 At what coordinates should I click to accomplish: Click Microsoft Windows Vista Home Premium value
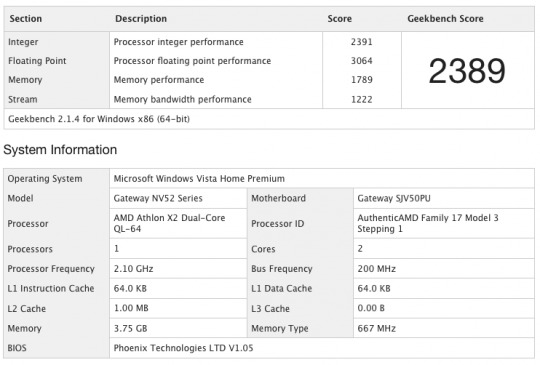(x=199, y=179)
